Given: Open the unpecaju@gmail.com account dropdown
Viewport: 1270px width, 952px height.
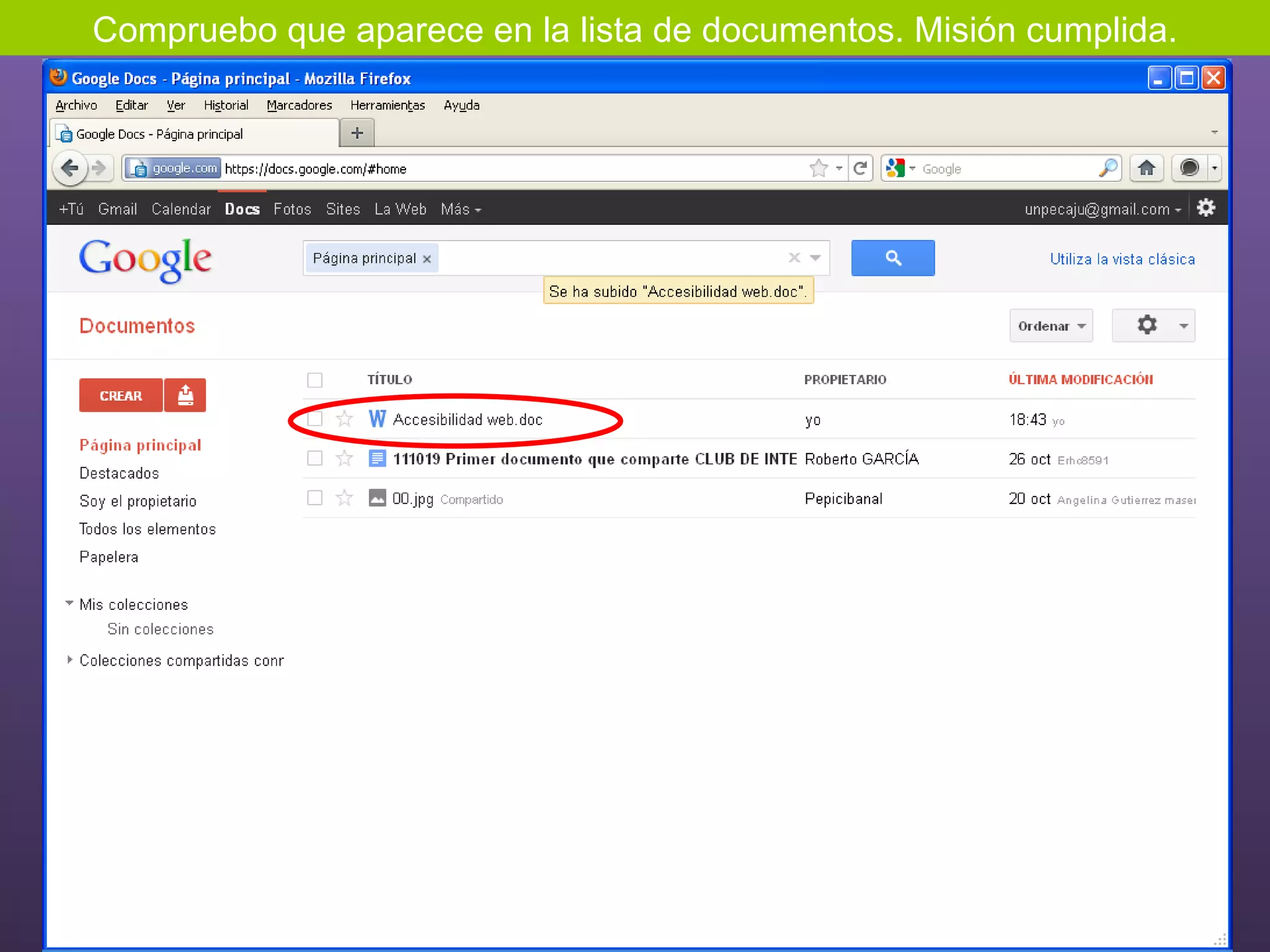Looking at the screenshot, I should 1103,209.
